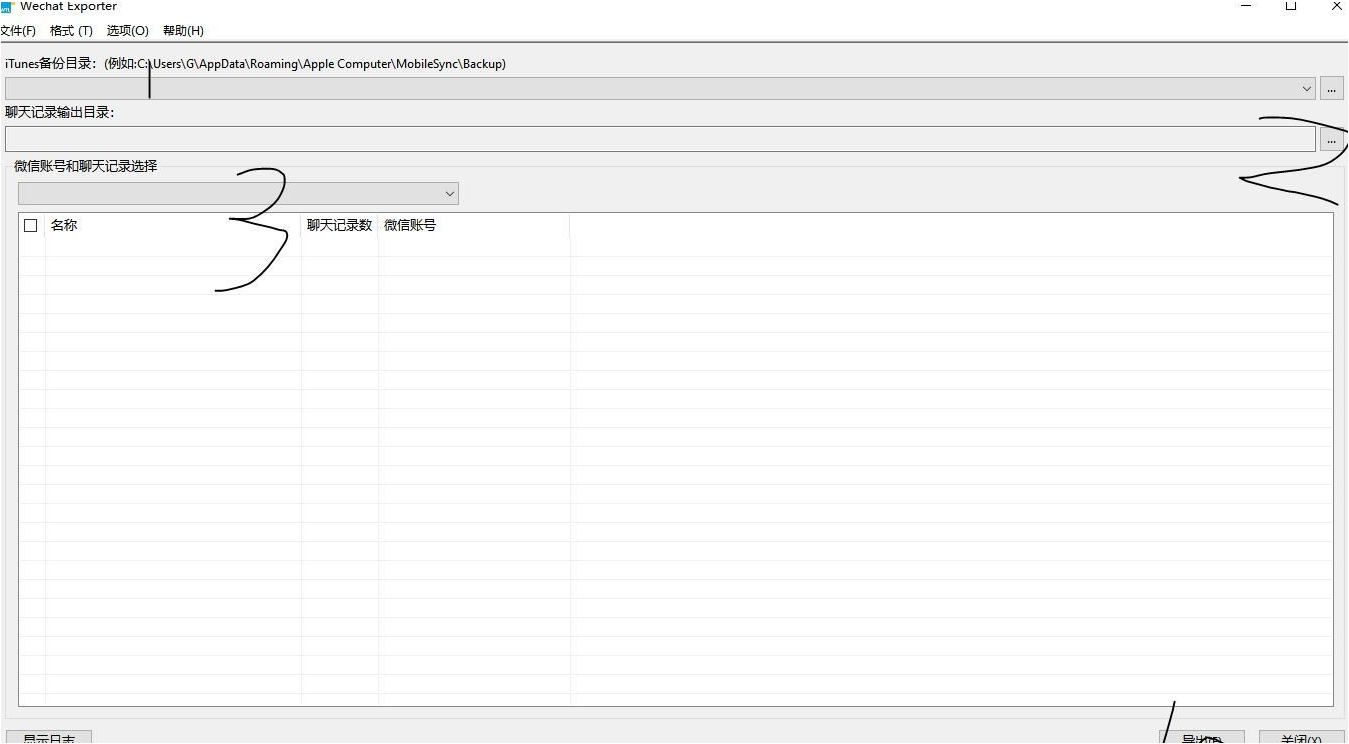Close the Wechat Exporter window
1349x744 pixels.
[x=1336, y=7]
